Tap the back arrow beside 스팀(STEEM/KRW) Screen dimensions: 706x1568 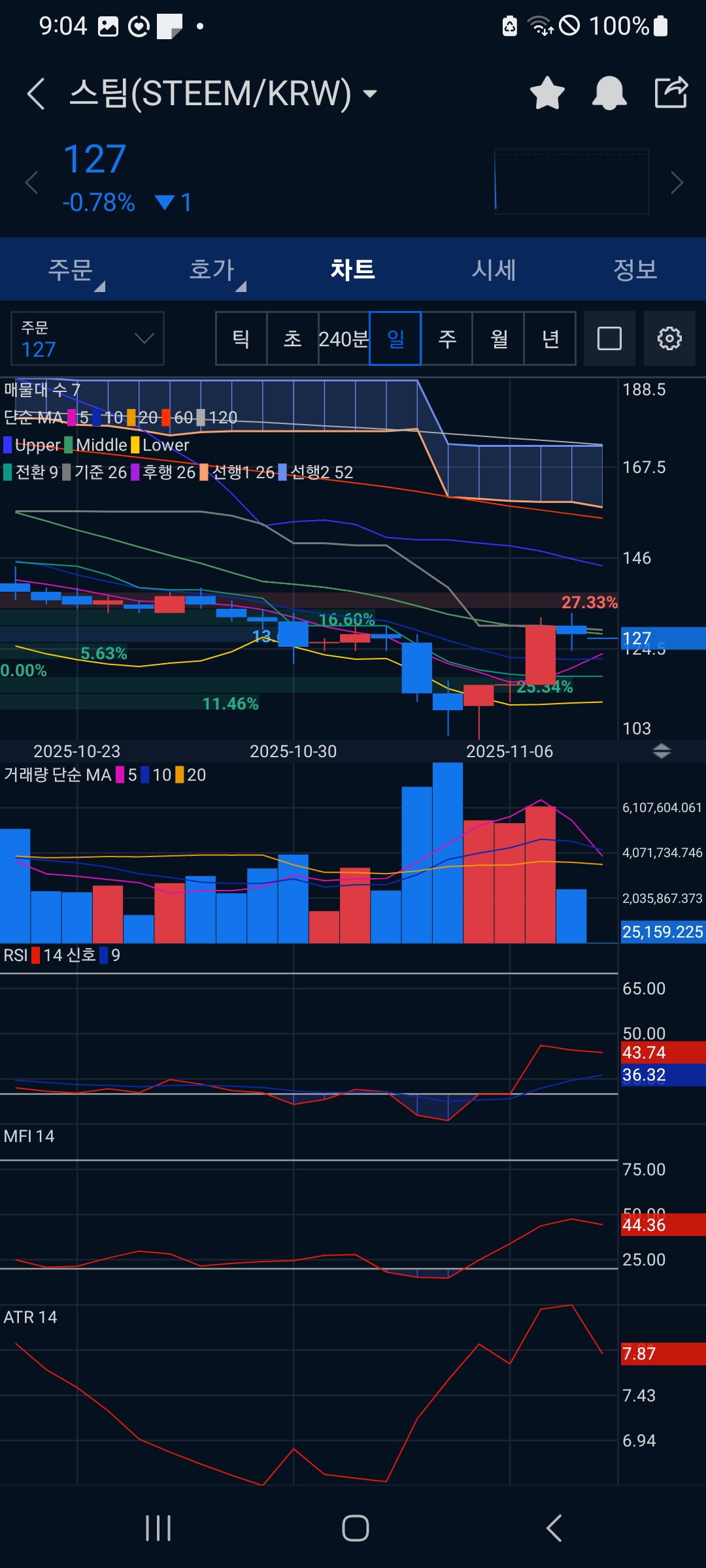(37, 93)
